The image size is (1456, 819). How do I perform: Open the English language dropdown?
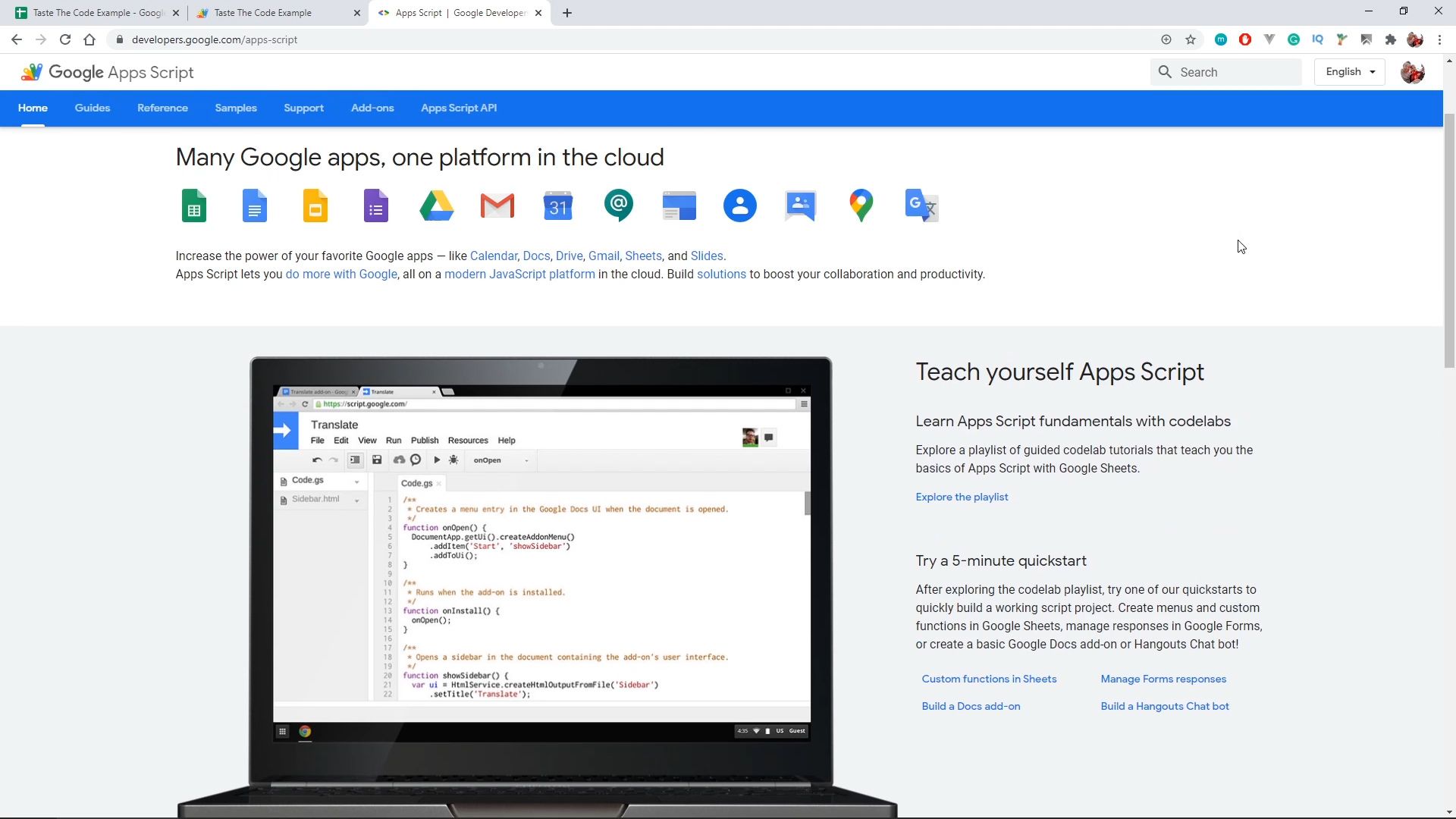(1350, 72)
